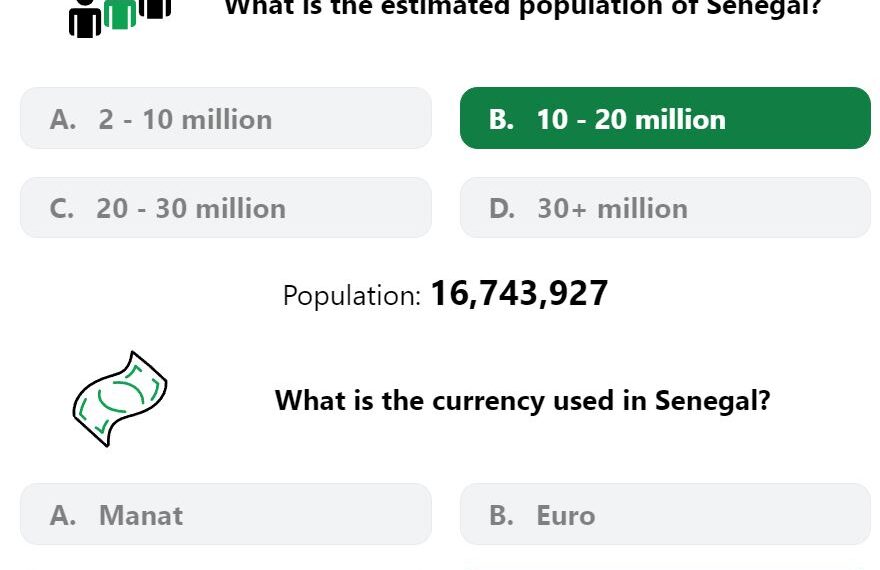Click the population figure 16,743,927
This screenshot has width=880, height=570.
[x=519, y=293]
